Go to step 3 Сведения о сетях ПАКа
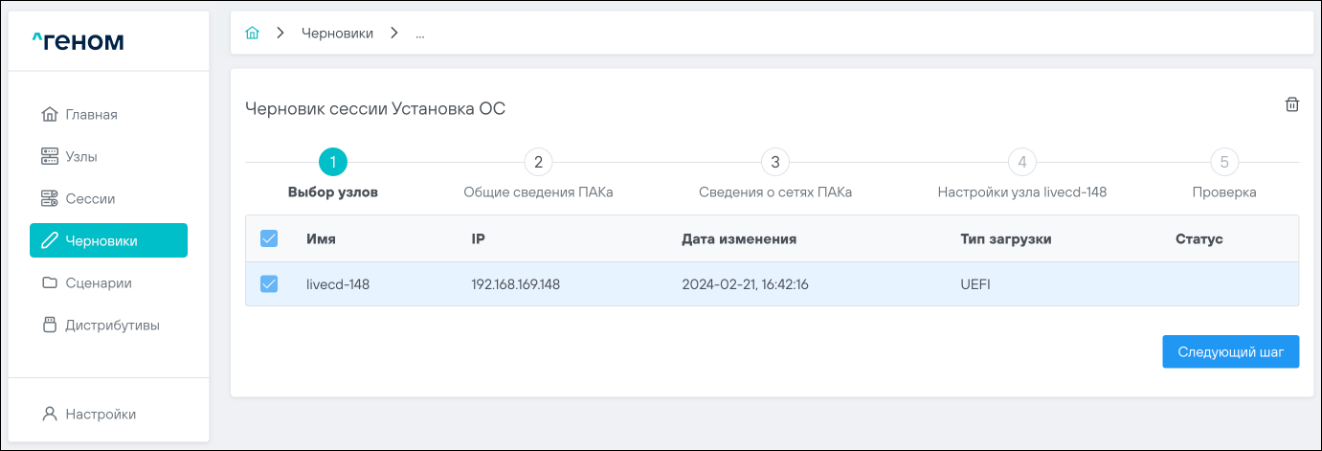The height and width of the screenshot is (451, 1322). coord(775,163)
